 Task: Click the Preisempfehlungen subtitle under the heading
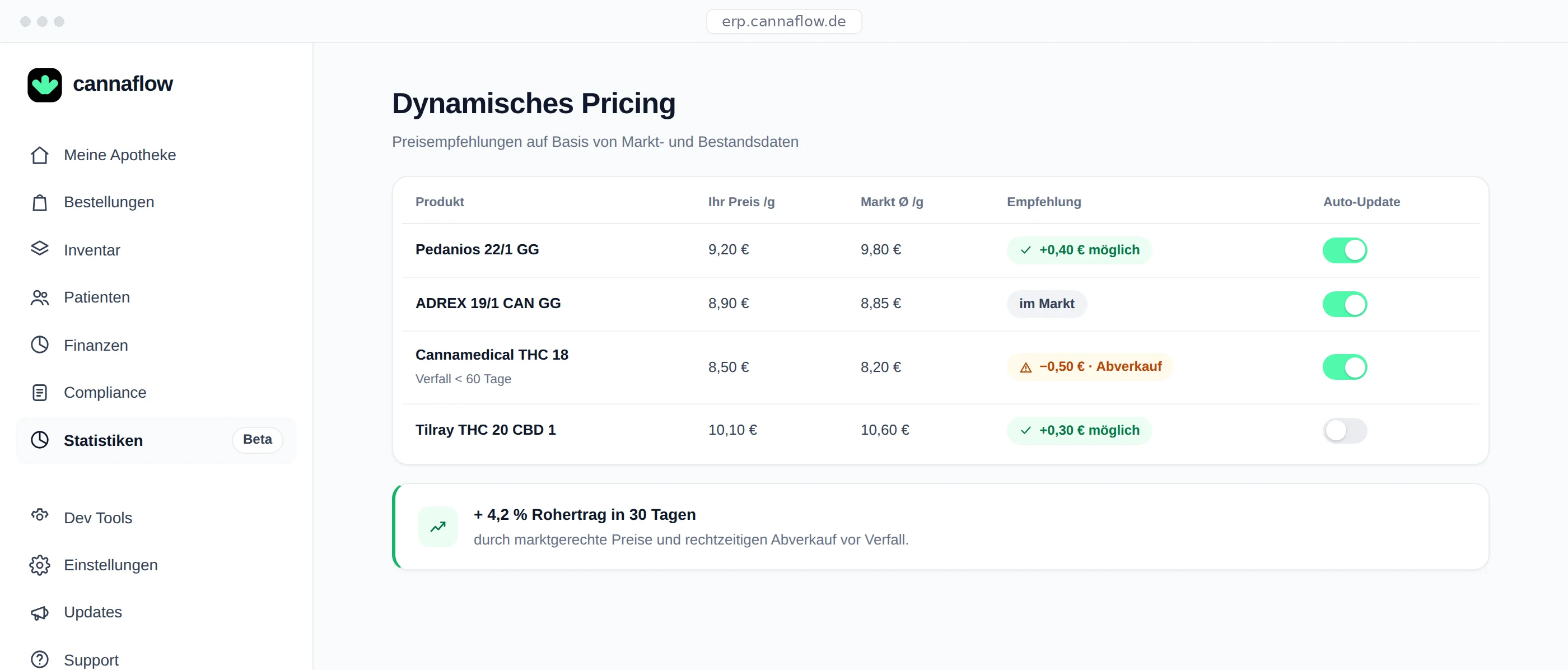(x=595, y=142)
